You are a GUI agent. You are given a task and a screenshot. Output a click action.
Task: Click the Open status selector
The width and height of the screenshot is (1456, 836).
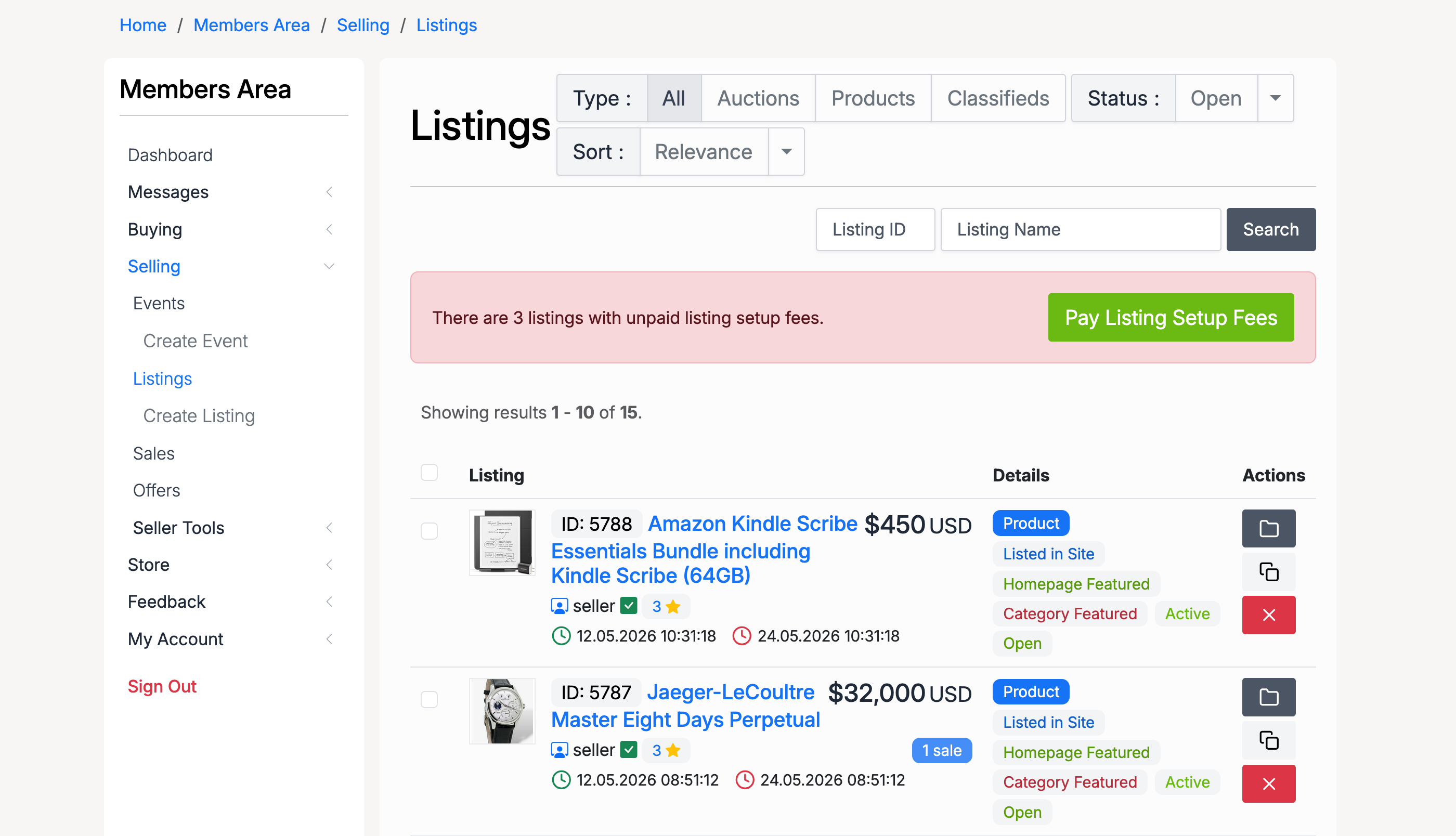pyautogui.click(x=1216, y=98)
